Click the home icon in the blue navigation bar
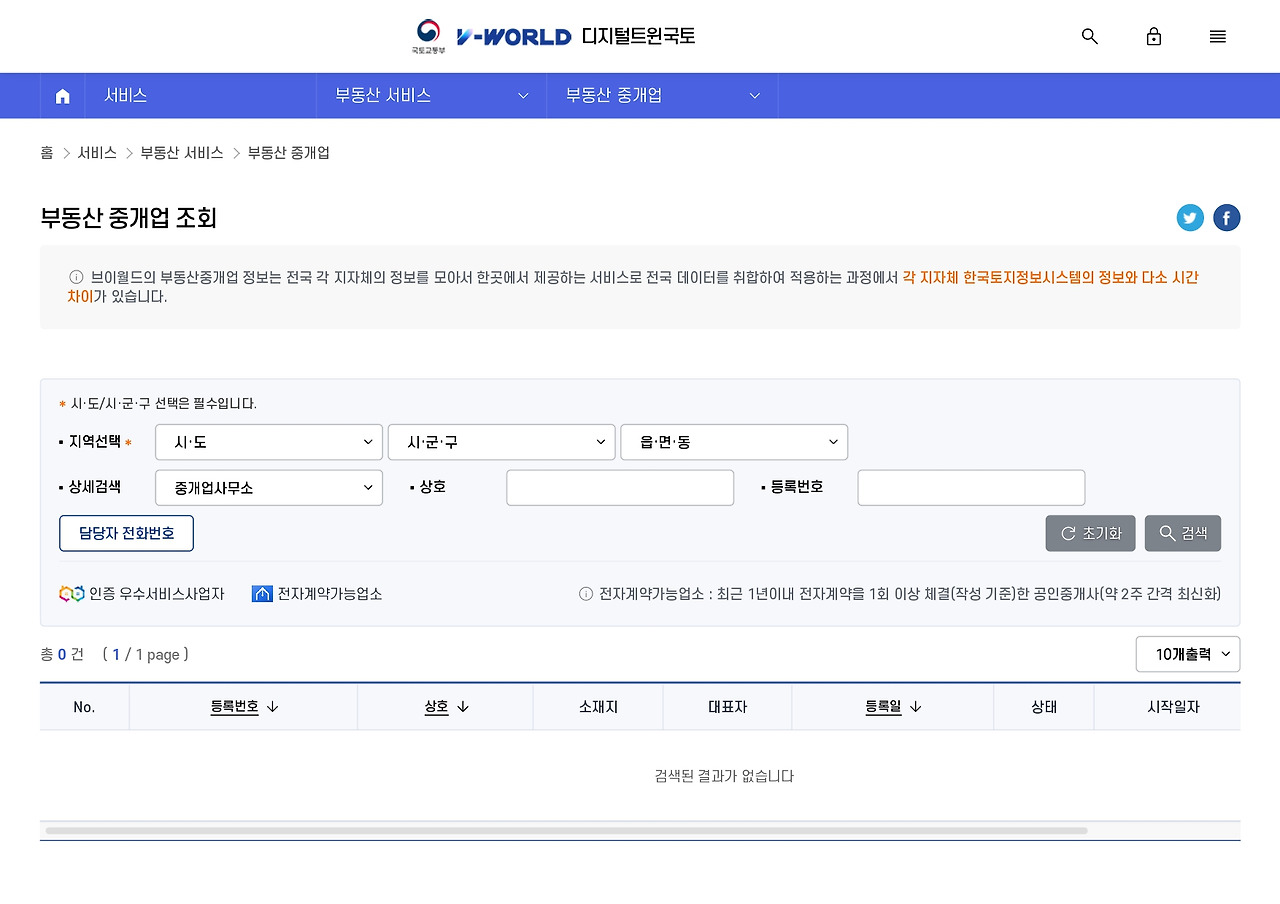 pyautogui.click(x=62, y=95)
